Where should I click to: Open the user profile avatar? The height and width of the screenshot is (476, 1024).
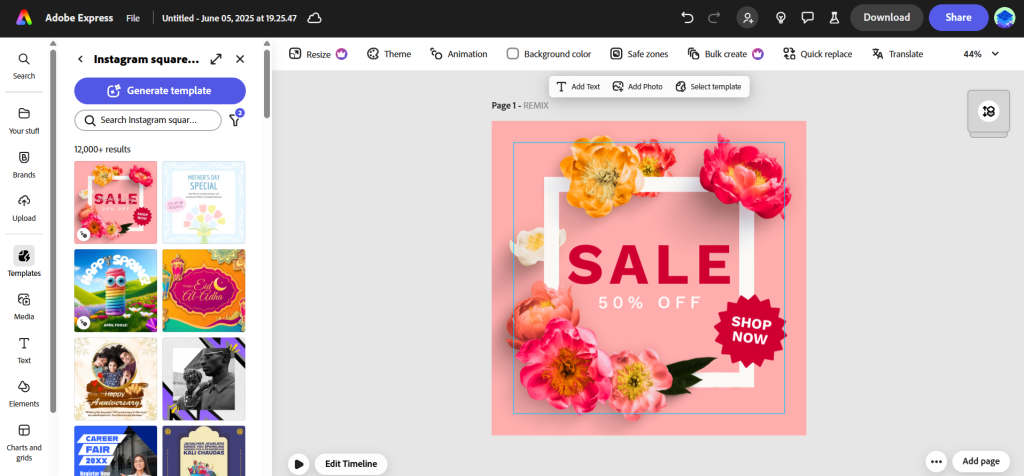click(1004, 18)
